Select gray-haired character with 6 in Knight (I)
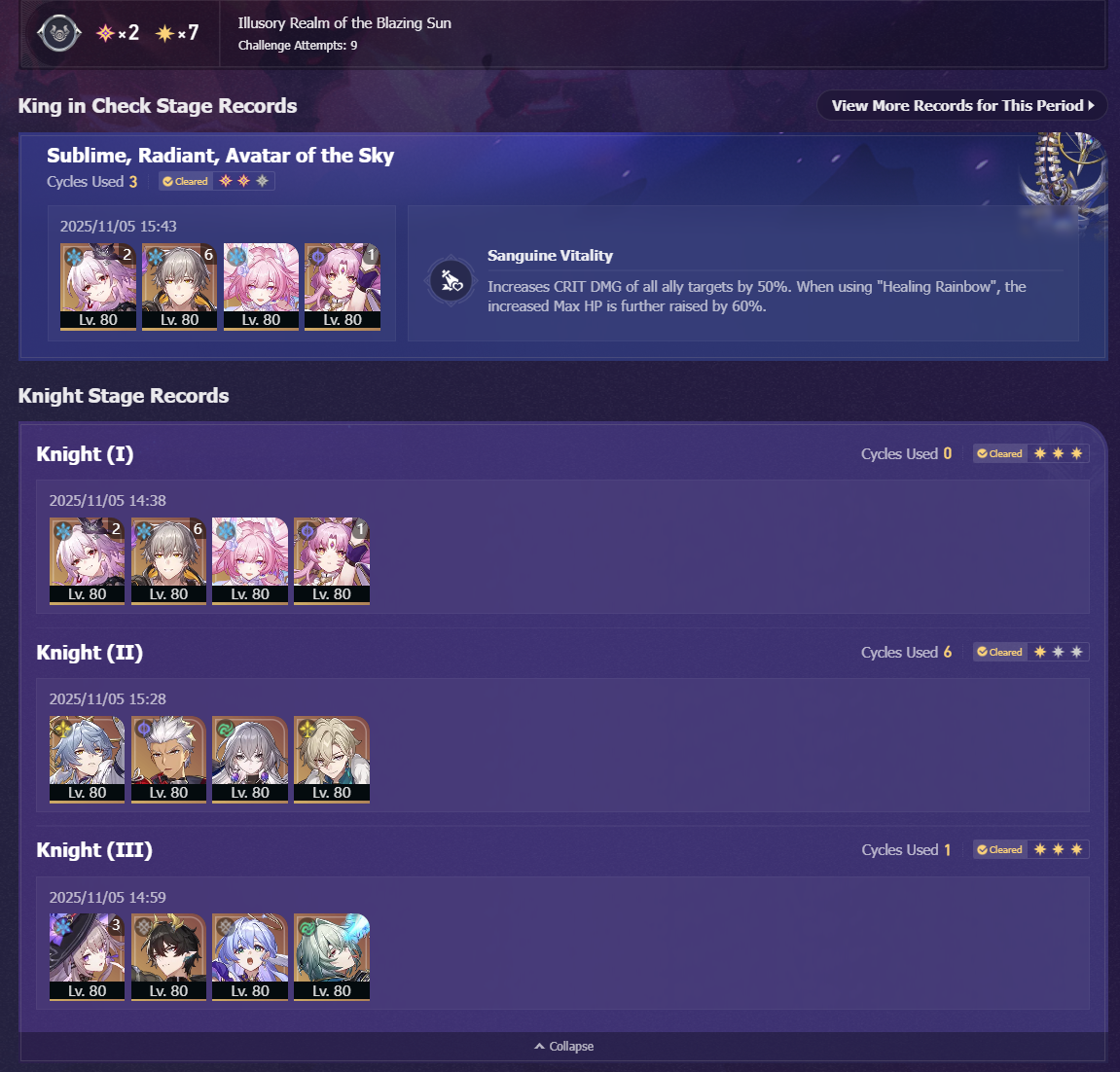Image resolution: width=1120 pixels, height=1072 pixels. (168, 560)
